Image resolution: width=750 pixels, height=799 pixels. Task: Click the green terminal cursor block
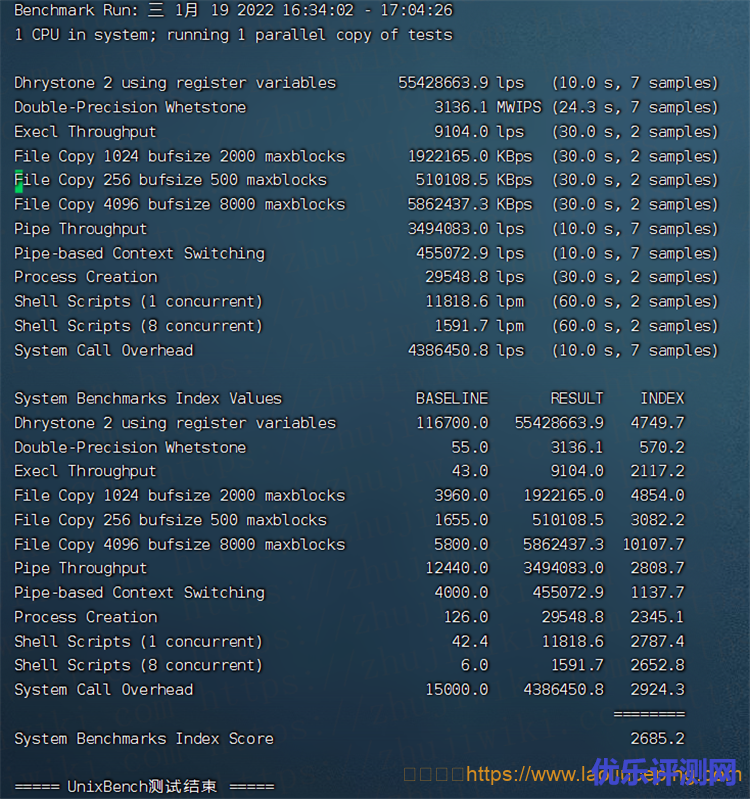(x=18, y=181)
